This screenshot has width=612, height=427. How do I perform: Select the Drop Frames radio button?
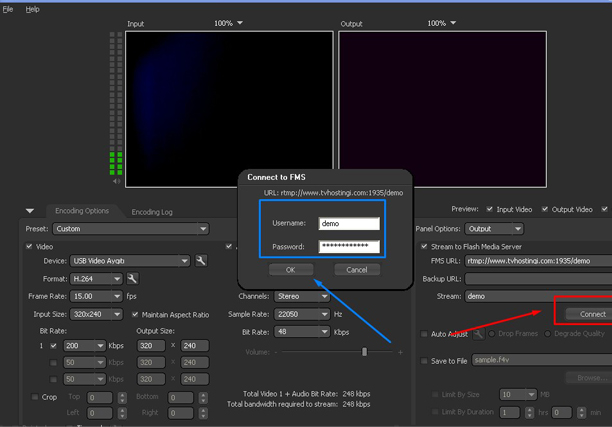(x=492, y=334)
